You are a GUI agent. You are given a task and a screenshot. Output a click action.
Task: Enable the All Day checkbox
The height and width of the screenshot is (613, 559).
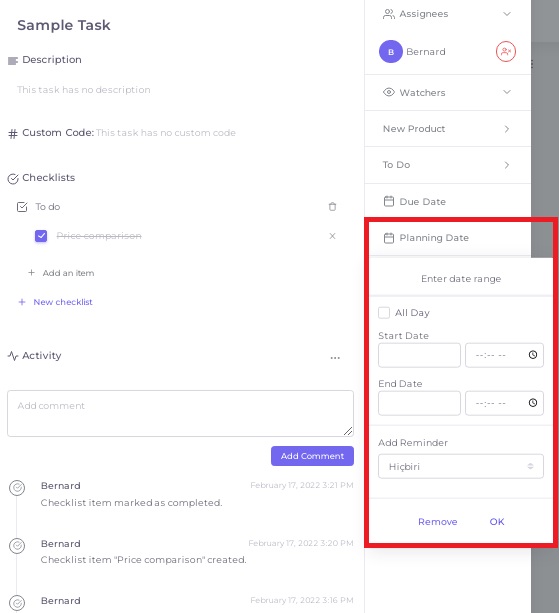[384, 313]
